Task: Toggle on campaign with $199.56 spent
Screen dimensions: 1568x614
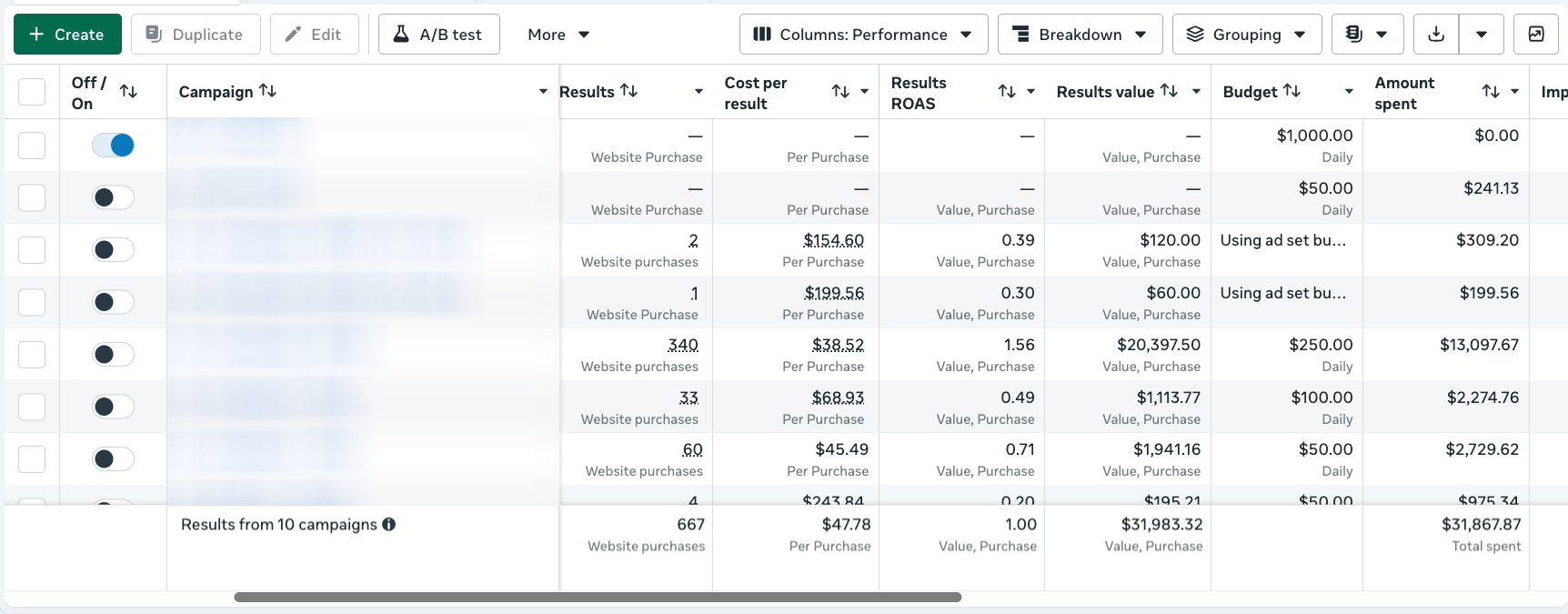Action: (113, 302)
